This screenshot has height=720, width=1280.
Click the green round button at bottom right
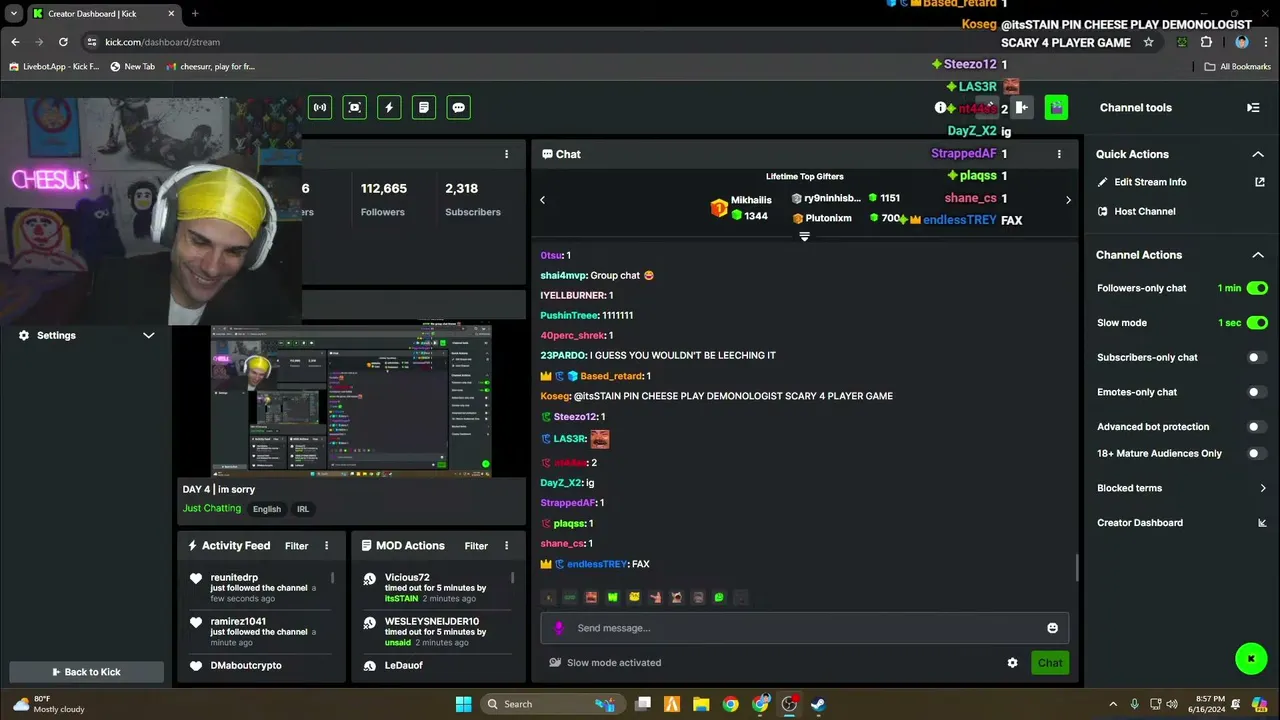pos(1251,658)
